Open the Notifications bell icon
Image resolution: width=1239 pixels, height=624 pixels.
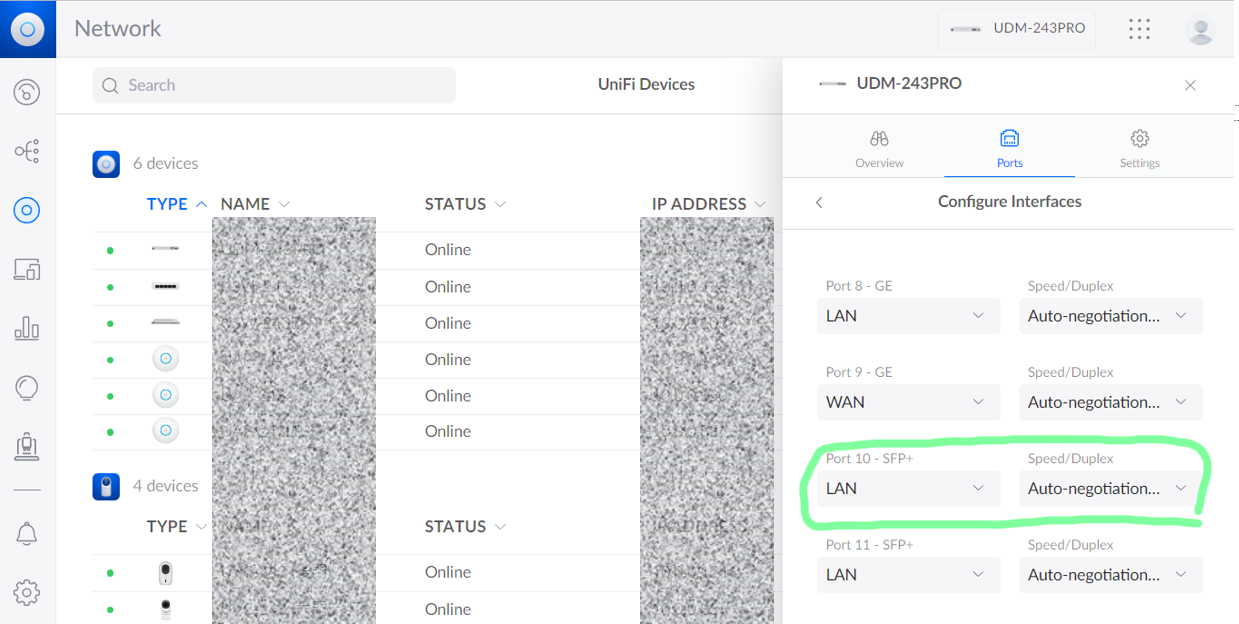(27, 534)
